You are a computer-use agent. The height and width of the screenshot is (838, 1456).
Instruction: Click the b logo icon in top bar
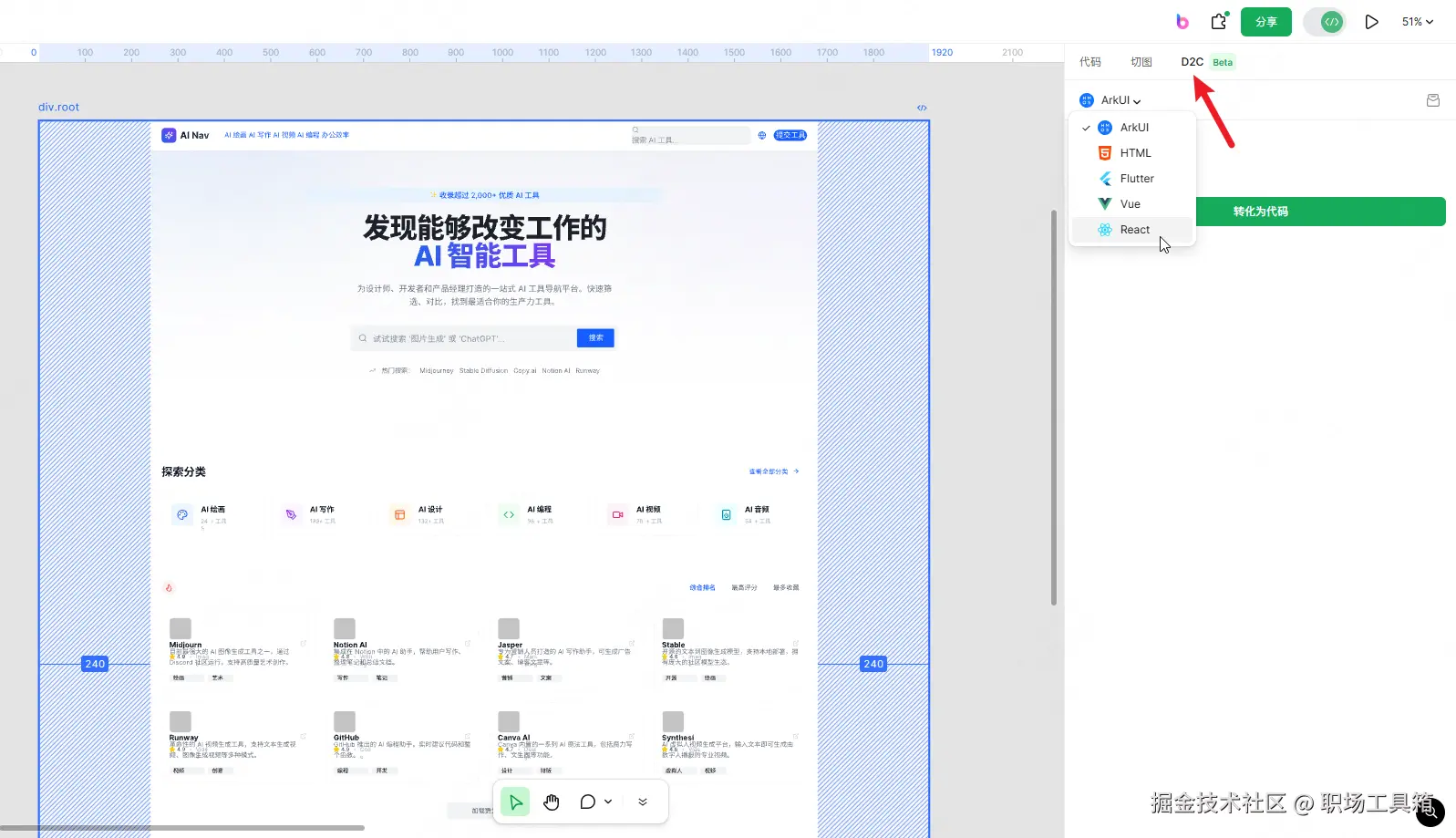(x=1182, y=22)
